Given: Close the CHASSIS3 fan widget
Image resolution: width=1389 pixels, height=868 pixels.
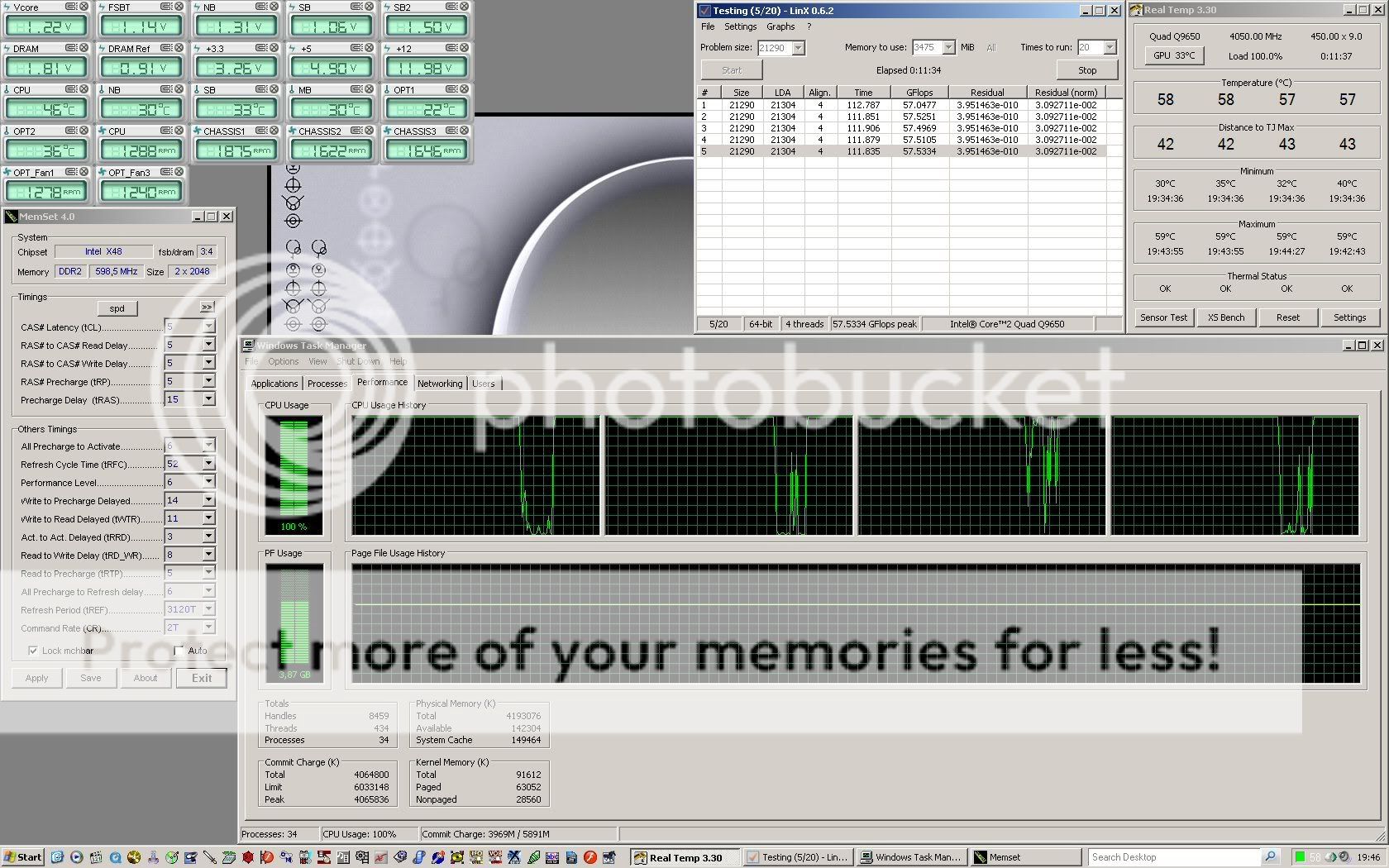Looking at the screenshot, I should (464, 131).
